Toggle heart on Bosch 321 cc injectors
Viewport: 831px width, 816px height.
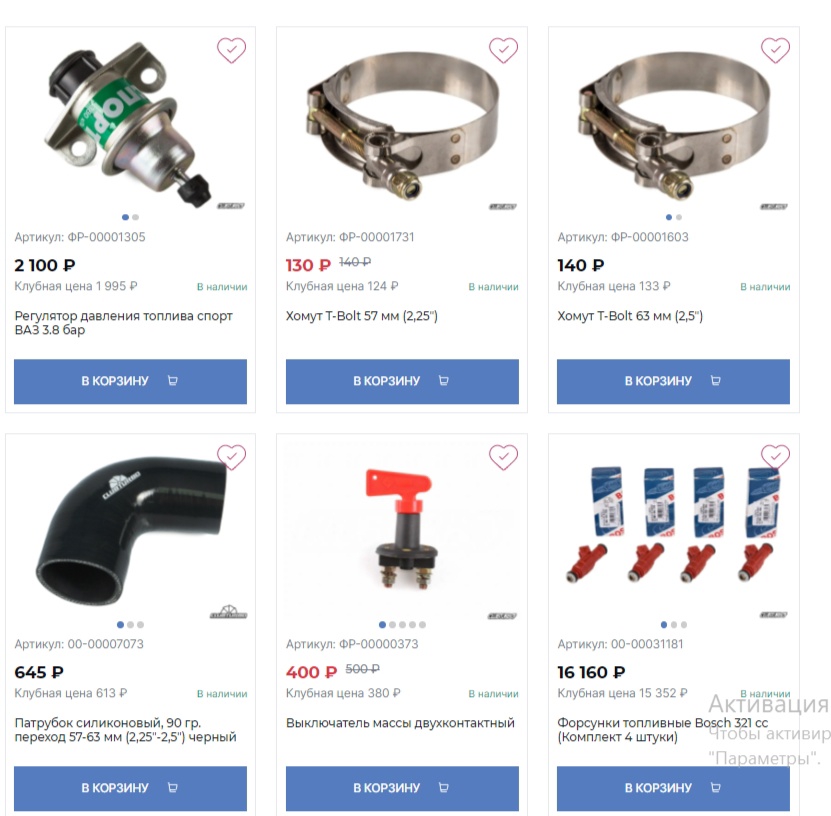[775, 457]
